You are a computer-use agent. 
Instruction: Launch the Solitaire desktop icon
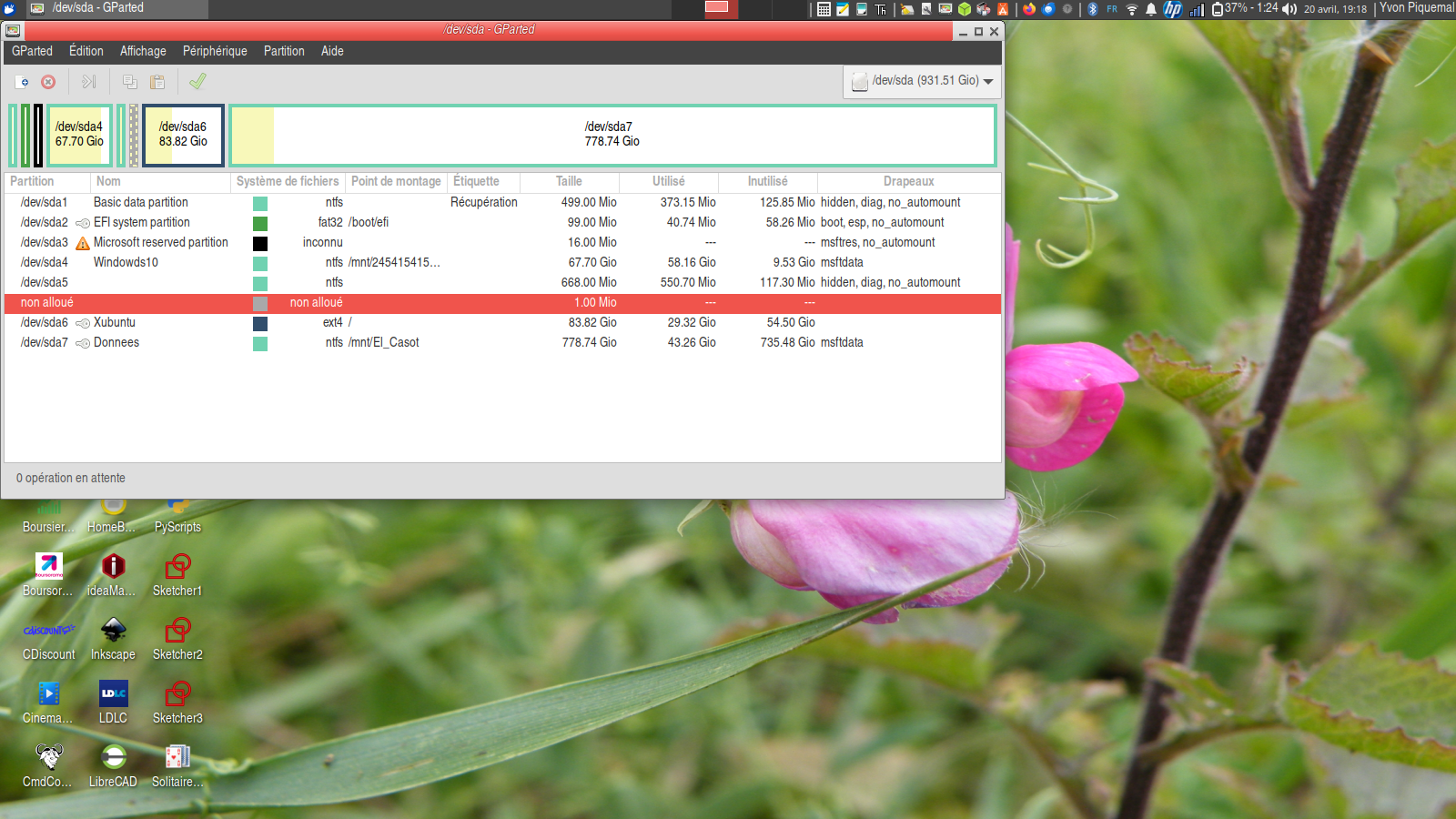point(177,766)
